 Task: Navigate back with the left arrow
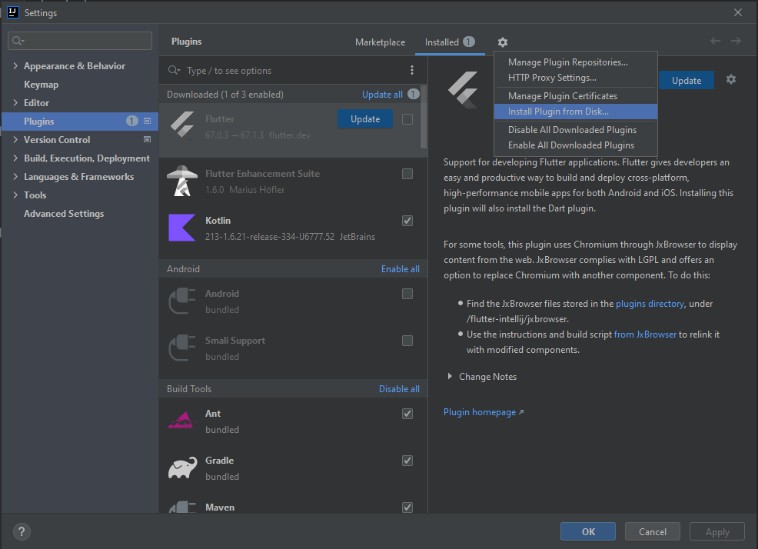pyautogui.click(x=715, y=41)
